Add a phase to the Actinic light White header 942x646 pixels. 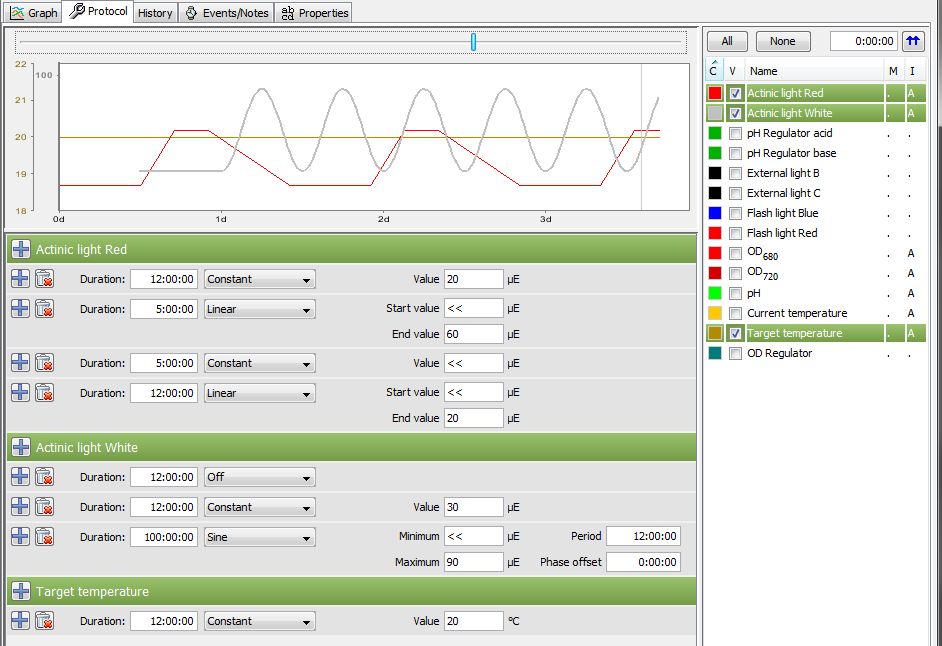(x=20, y=447)
